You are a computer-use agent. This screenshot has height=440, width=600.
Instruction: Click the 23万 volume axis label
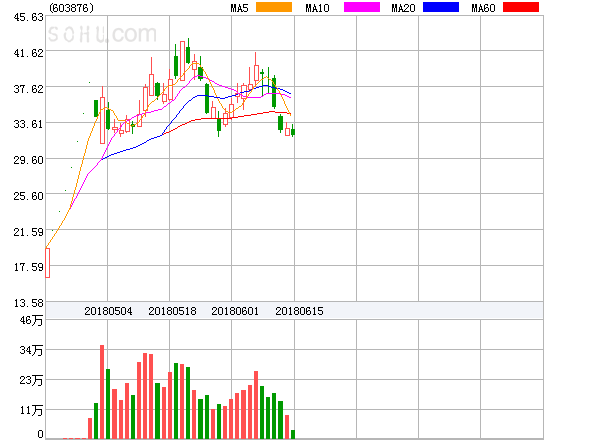tap(31, 380)
